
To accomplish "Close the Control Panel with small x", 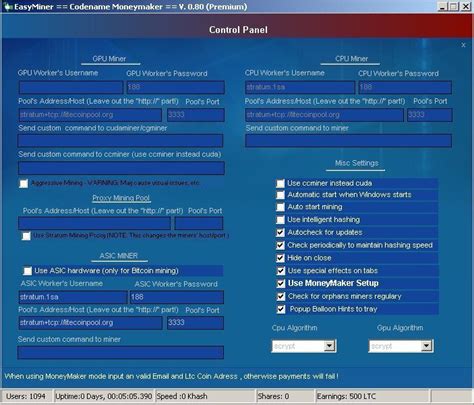I will (x=463, y=45).
